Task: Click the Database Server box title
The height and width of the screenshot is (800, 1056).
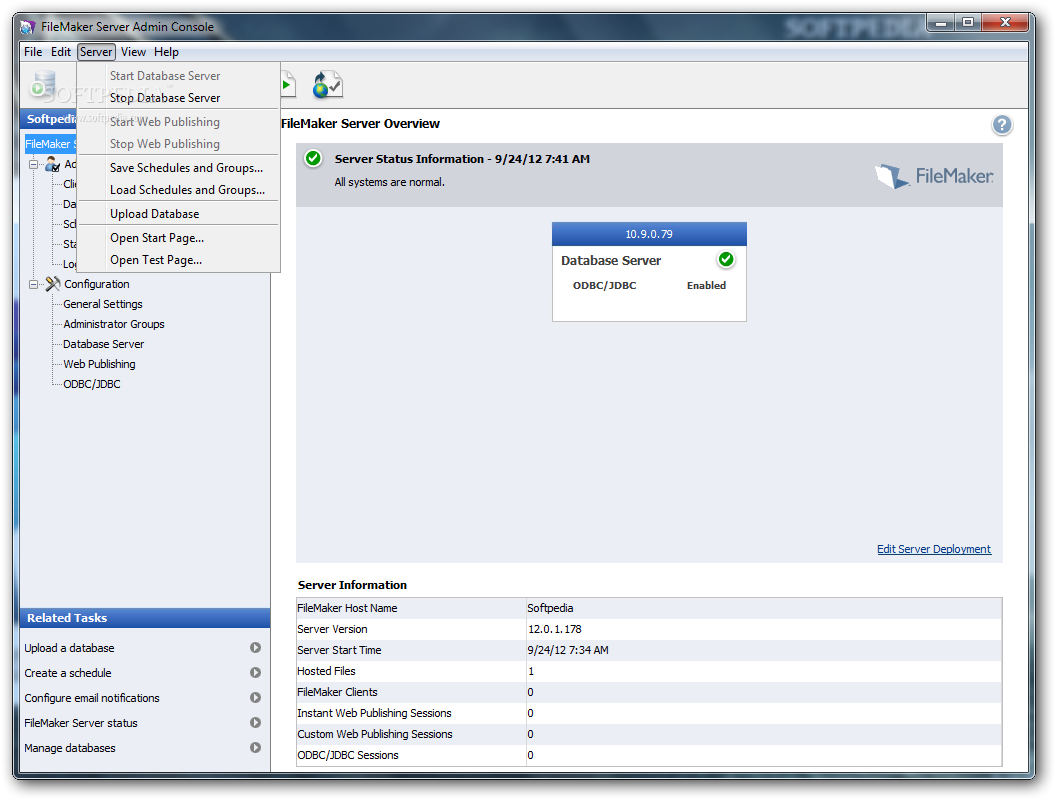Action: 611,261
